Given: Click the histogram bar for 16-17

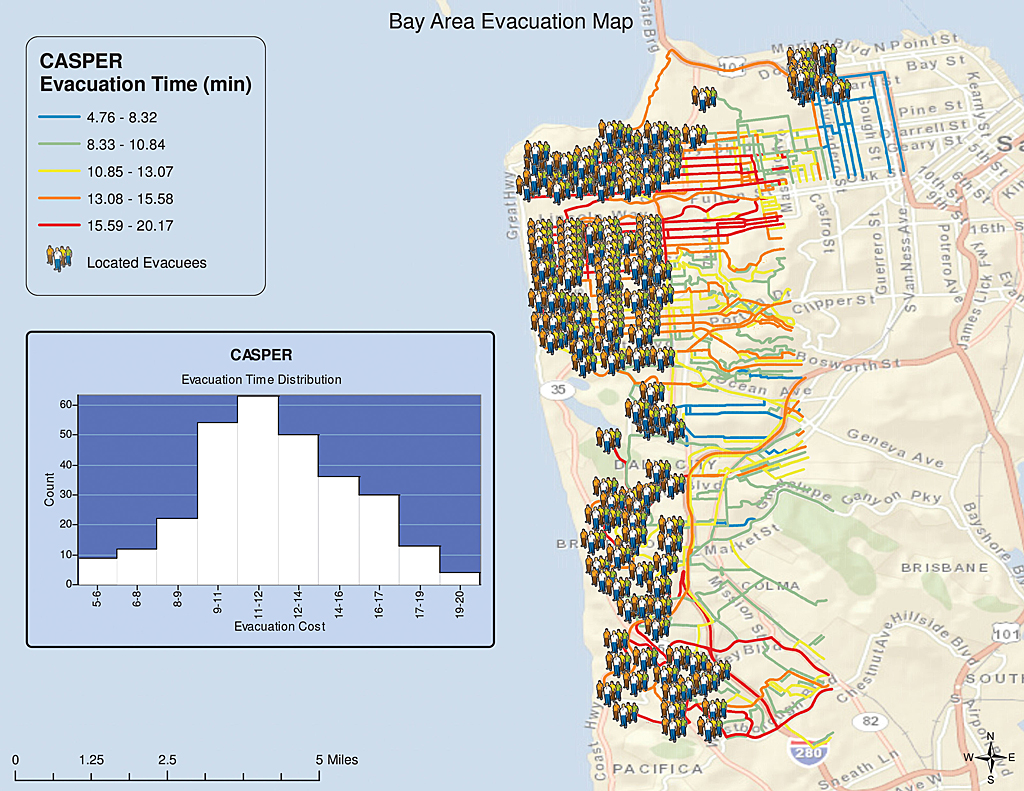Looking at the screenshot, I should [x=379, y=540].
